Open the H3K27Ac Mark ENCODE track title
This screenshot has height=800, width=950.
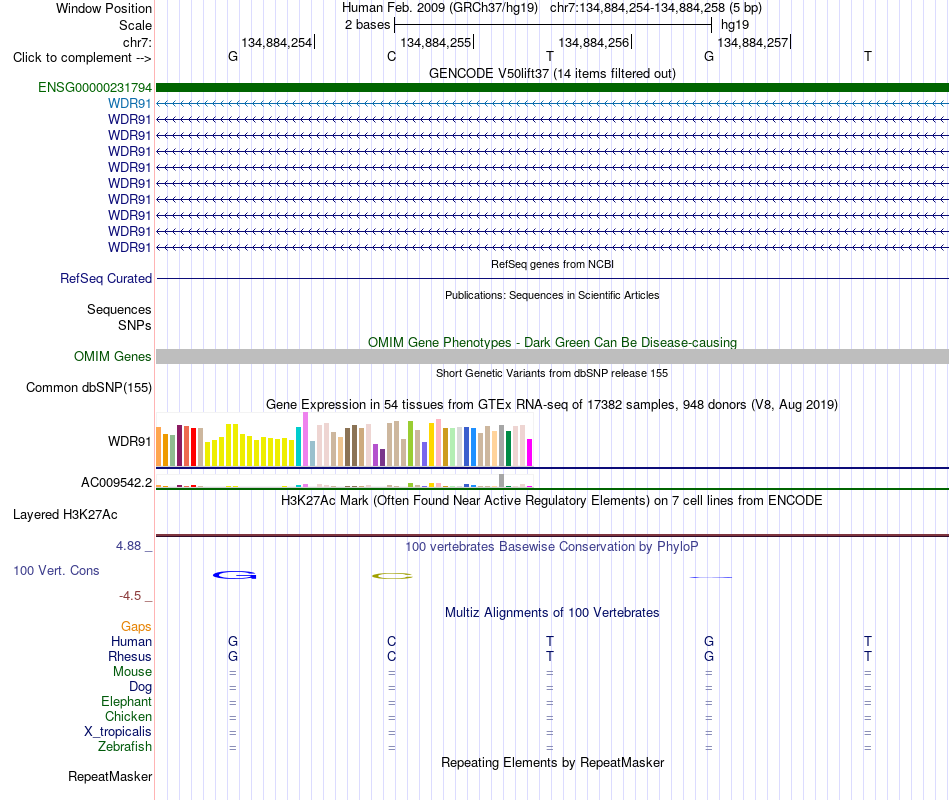click(552, 501)
